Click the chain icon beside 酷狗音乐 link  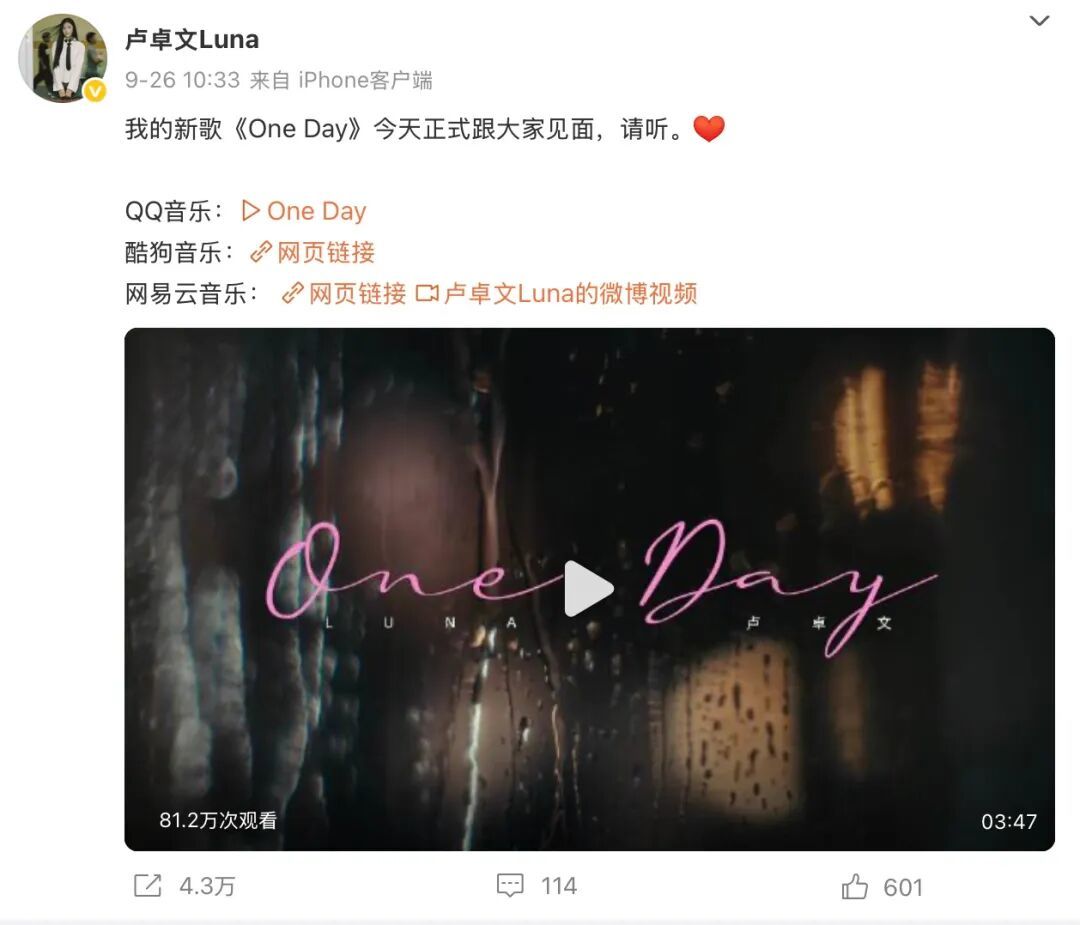(x=261, y=252)
